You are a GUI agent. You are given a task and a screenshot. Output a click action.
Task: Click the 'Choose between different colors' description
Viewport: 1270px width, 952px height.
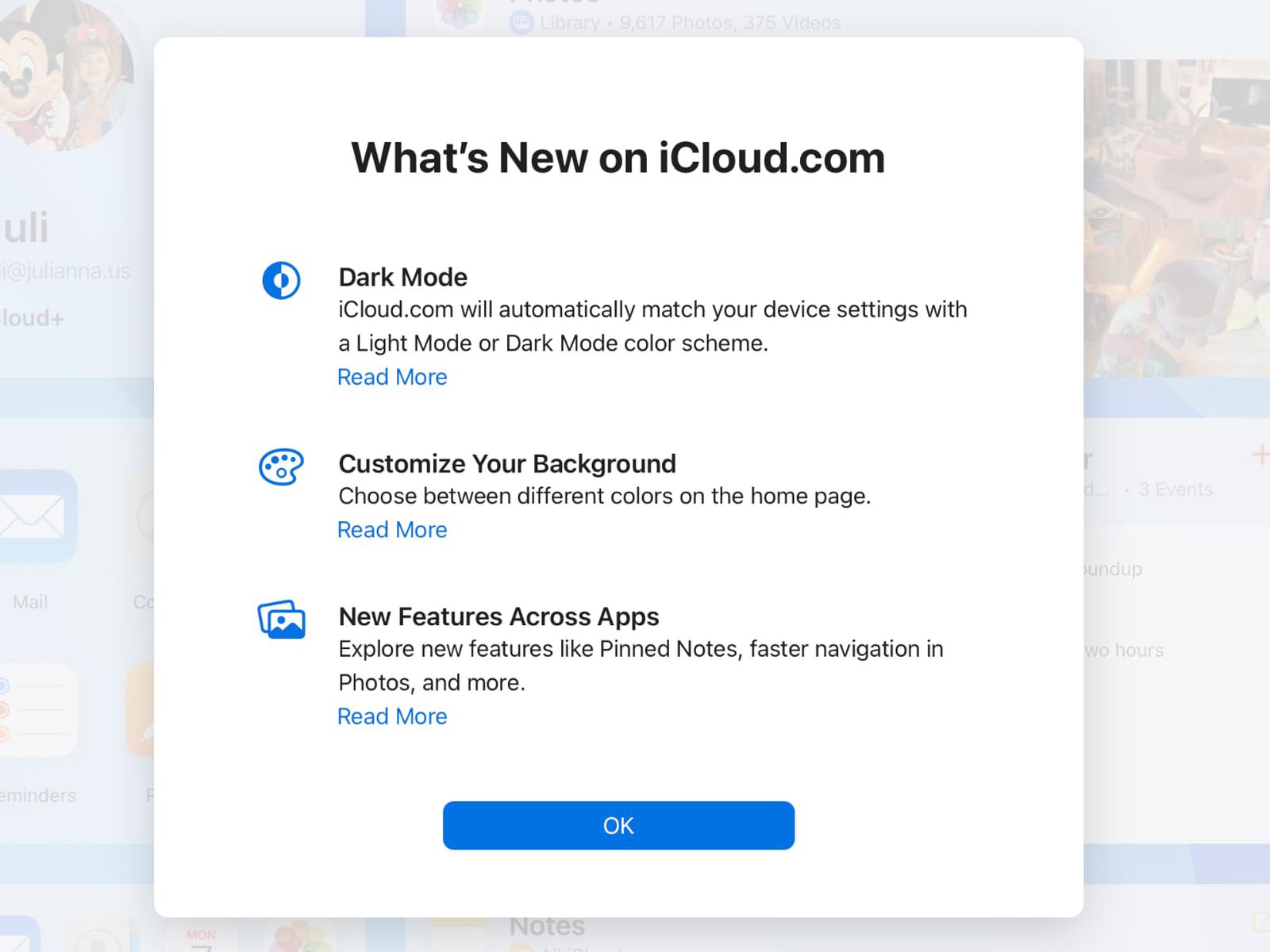[605, 496]
